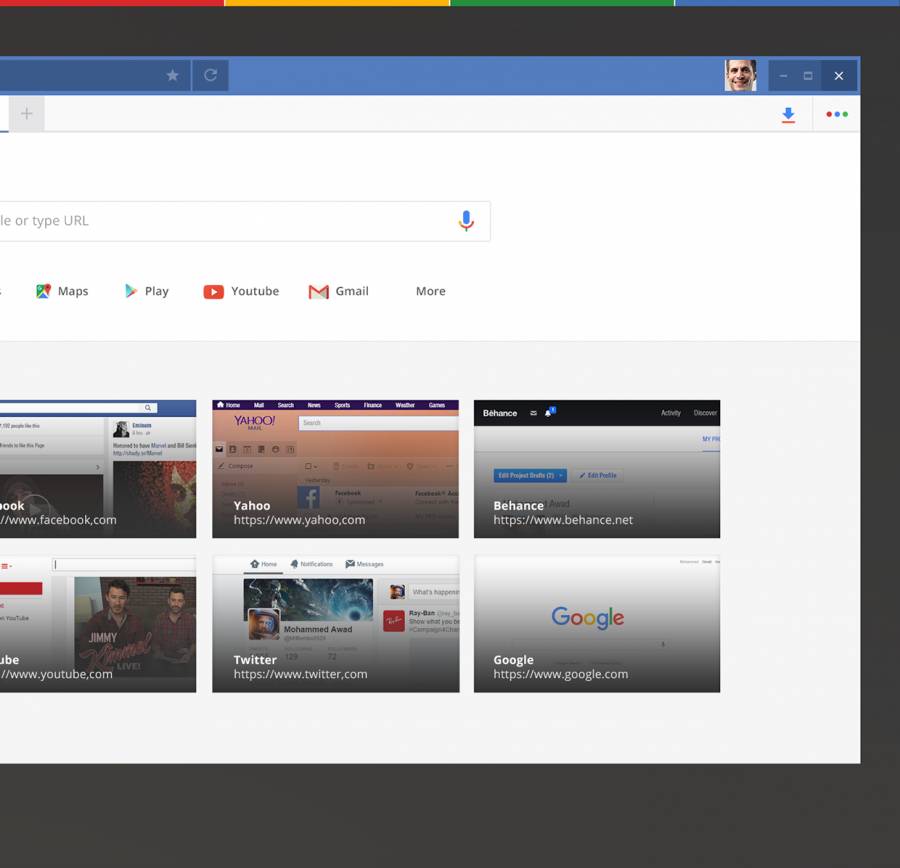Open the downloads arrow icon
Image resolution: width=900 pixels, height=868 pixels.
[x=788, y=115]
